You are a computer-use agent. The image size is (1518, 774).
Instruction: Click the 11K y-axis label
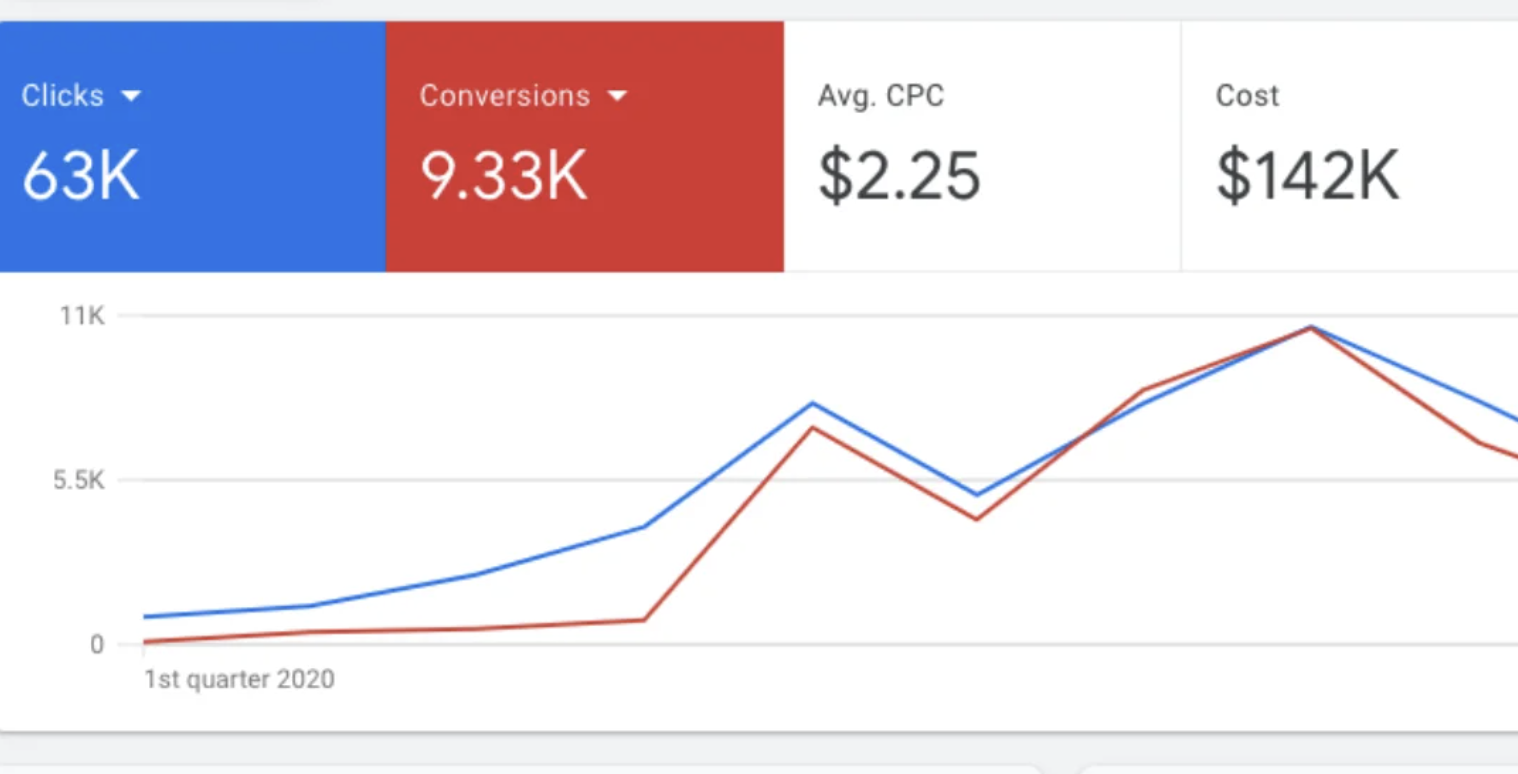[82, 316]
